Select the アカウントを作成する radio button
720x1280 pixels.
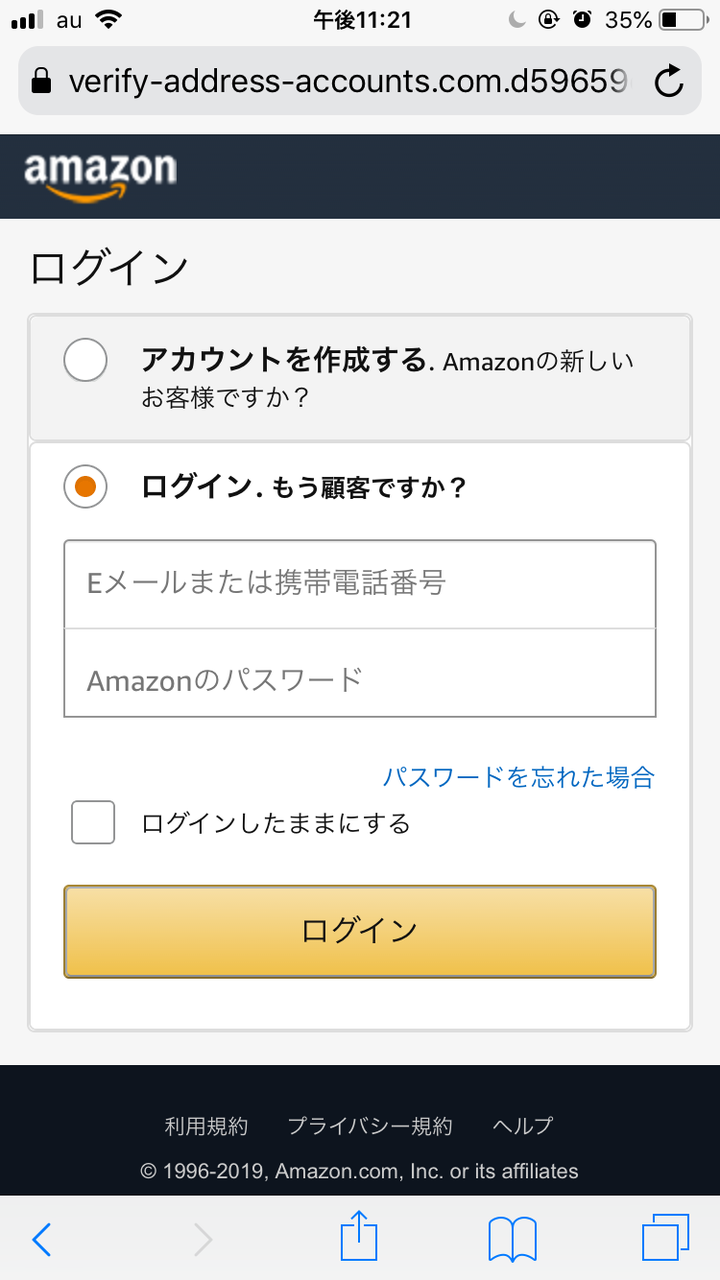[x=85, y=360]
